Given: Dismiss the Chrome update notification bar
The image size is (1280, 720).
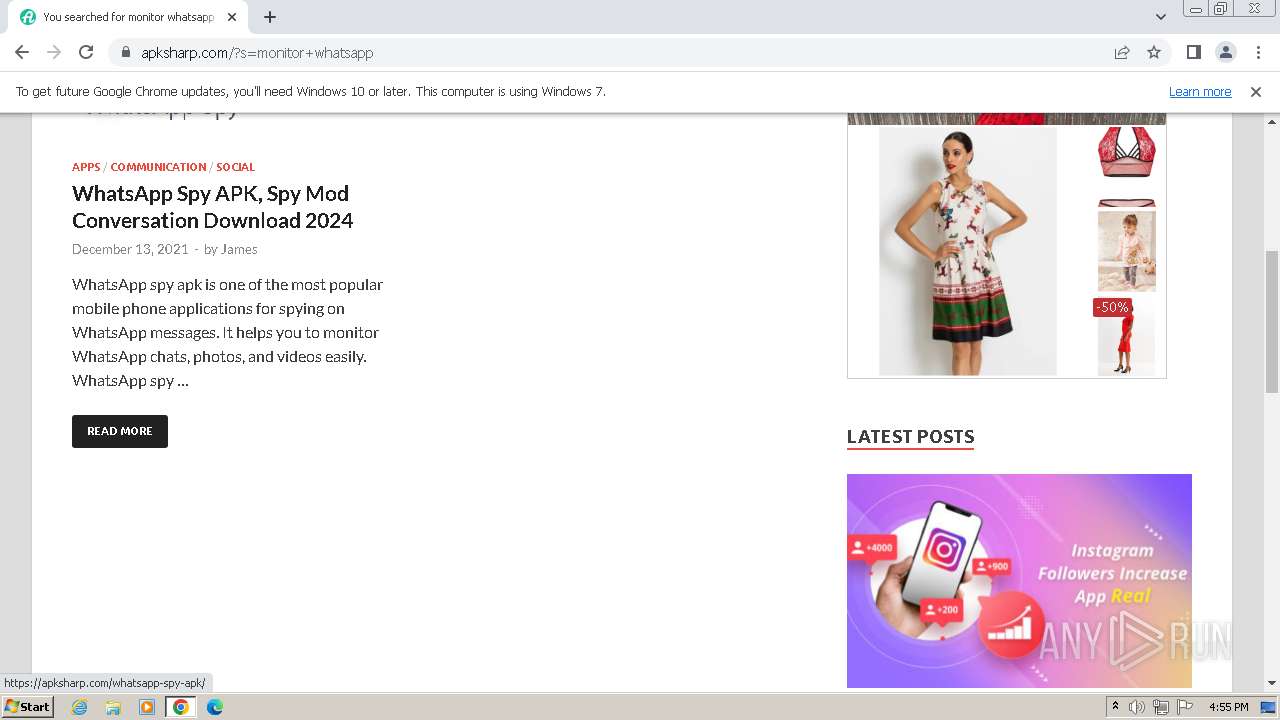Looking at the screenshot, I should pos(1256,92).
